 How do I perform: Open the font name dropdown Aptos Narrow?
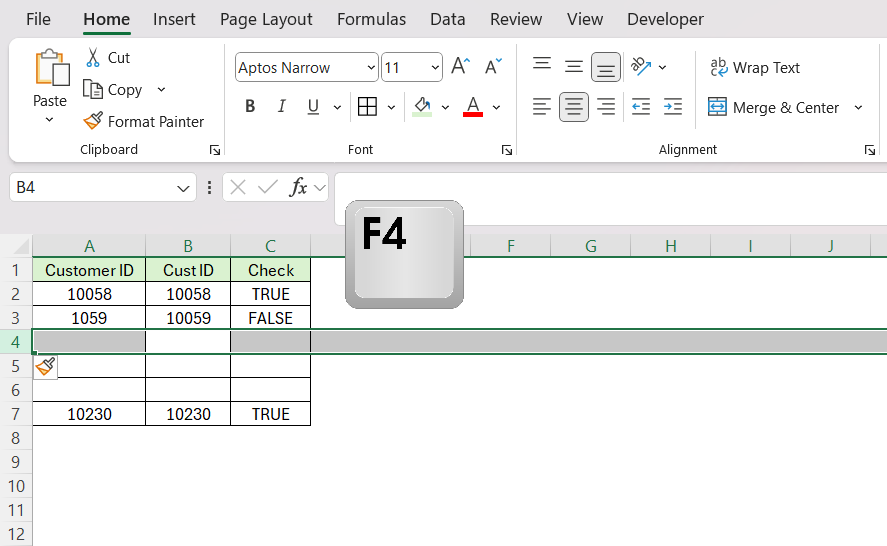(x=306, y=67)
